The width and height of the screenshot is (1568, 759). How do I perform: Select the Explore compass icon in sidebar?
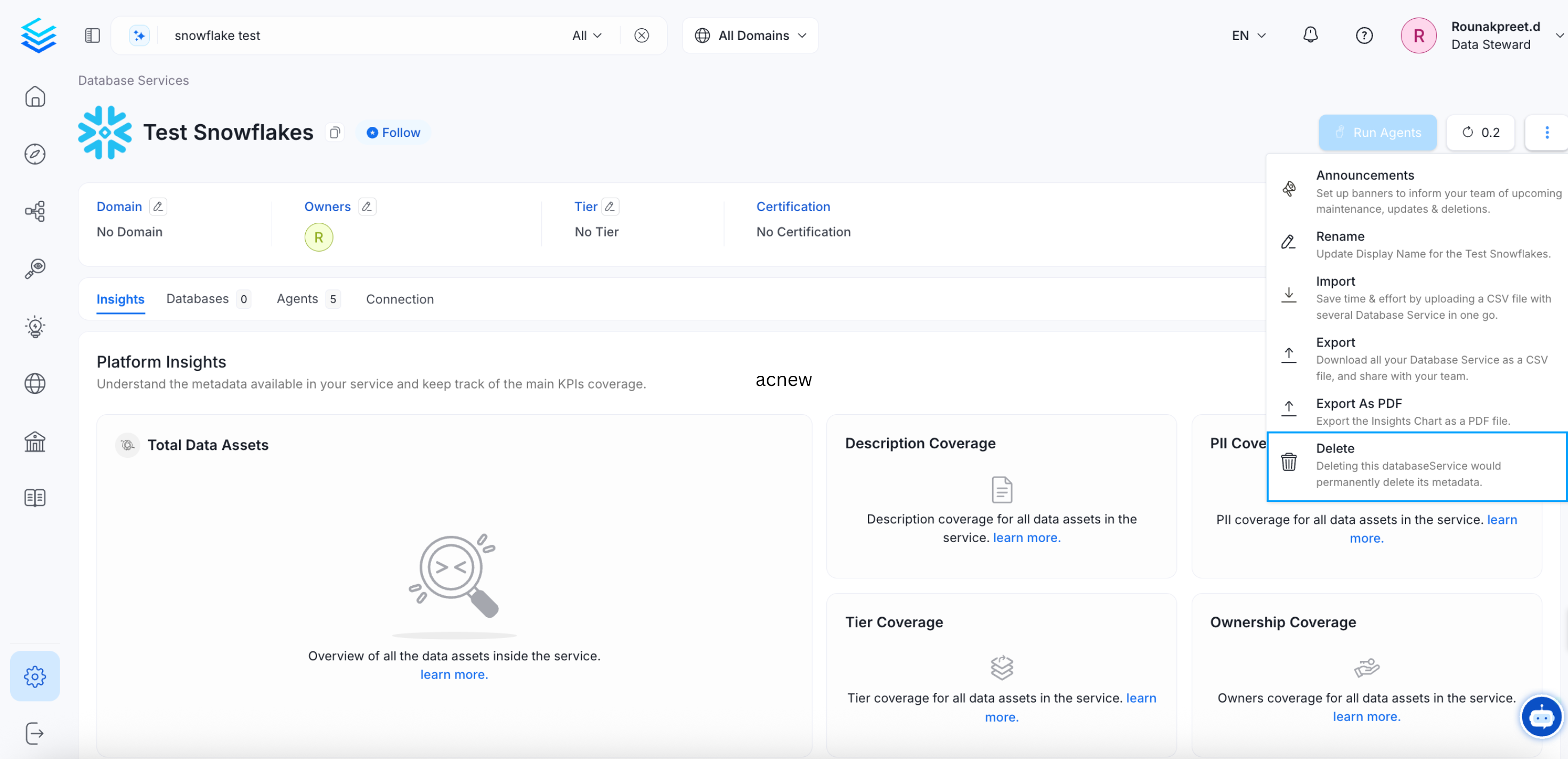[35, 154]
